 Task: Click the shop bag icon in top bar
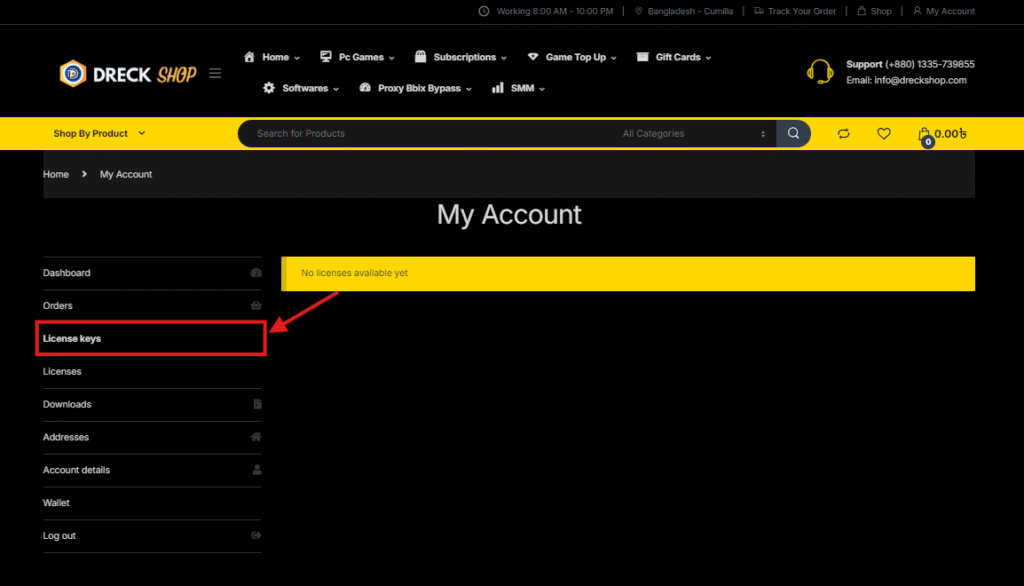pyautogui.click(x=861, y=11)
